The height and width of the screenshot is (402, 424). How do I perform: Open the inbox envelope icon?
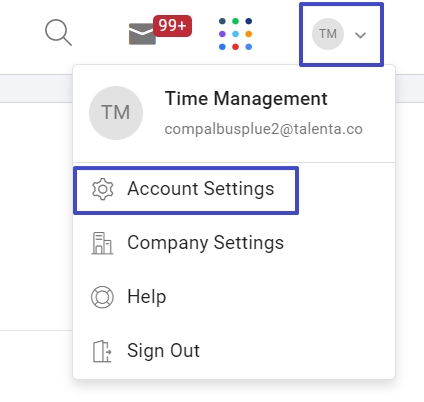point(142,34)
